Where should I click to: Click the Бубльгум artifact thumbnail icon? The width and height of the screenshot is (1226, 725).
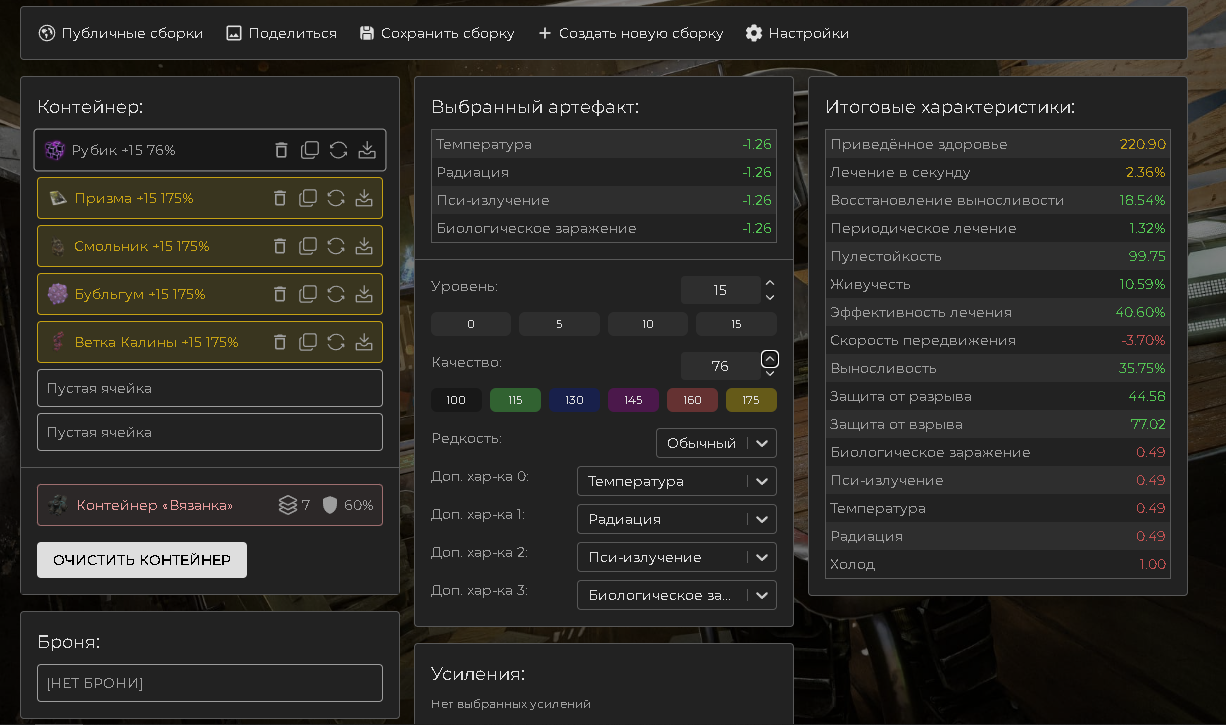57,294
